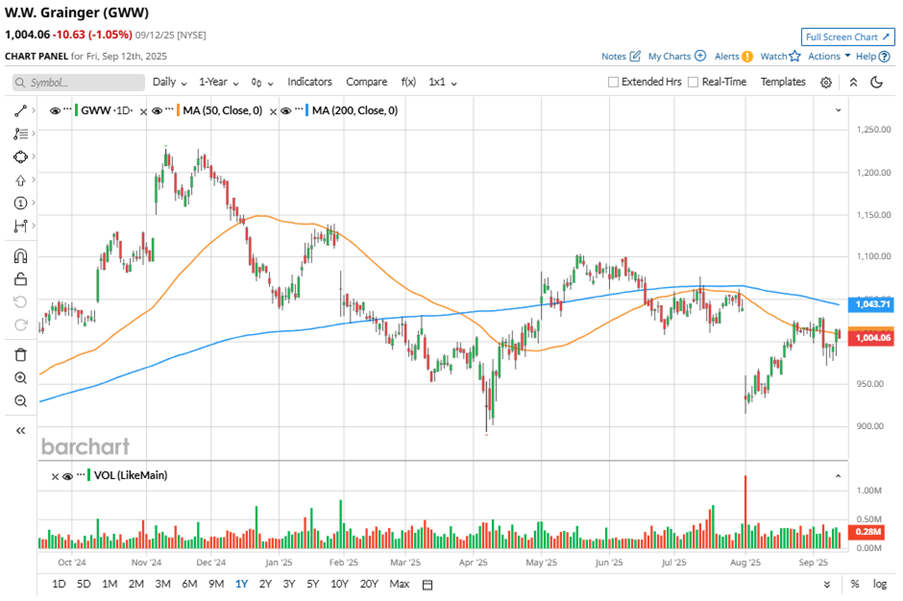Select the Max time range
Screen dimensions: 903x601
click(399, 584)
